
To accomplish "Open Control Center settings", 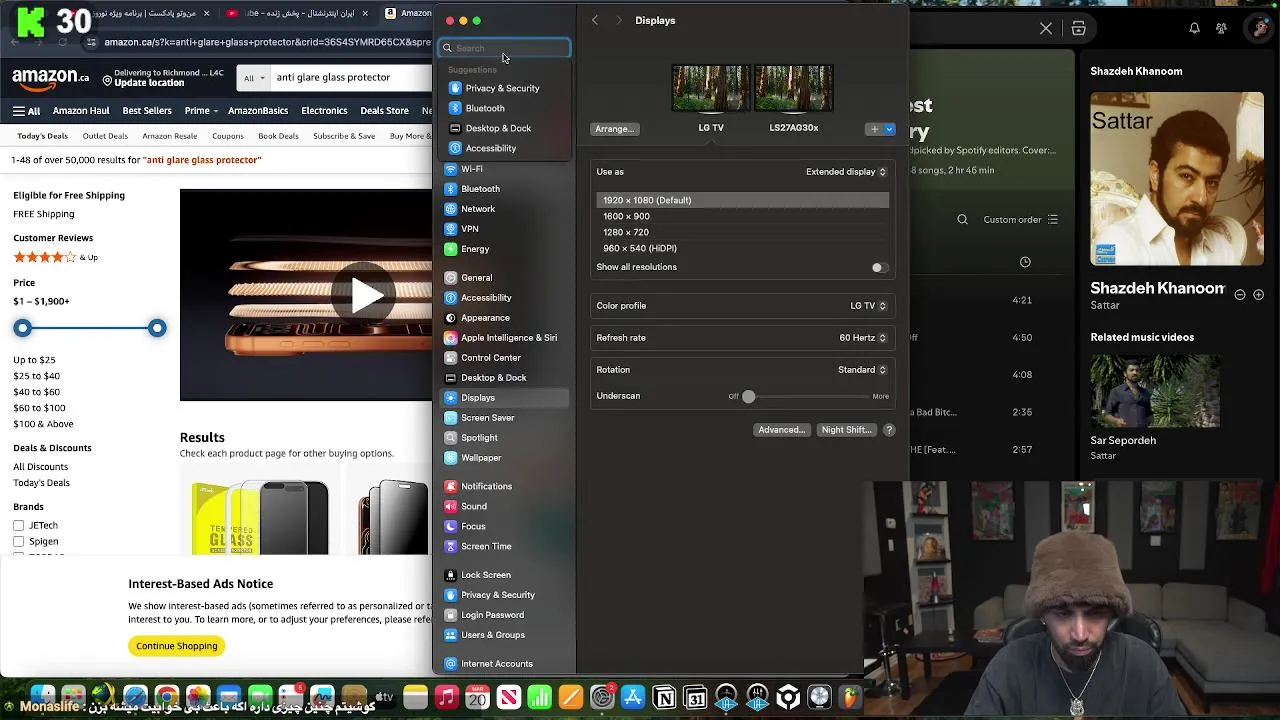I will click(505, 357).
